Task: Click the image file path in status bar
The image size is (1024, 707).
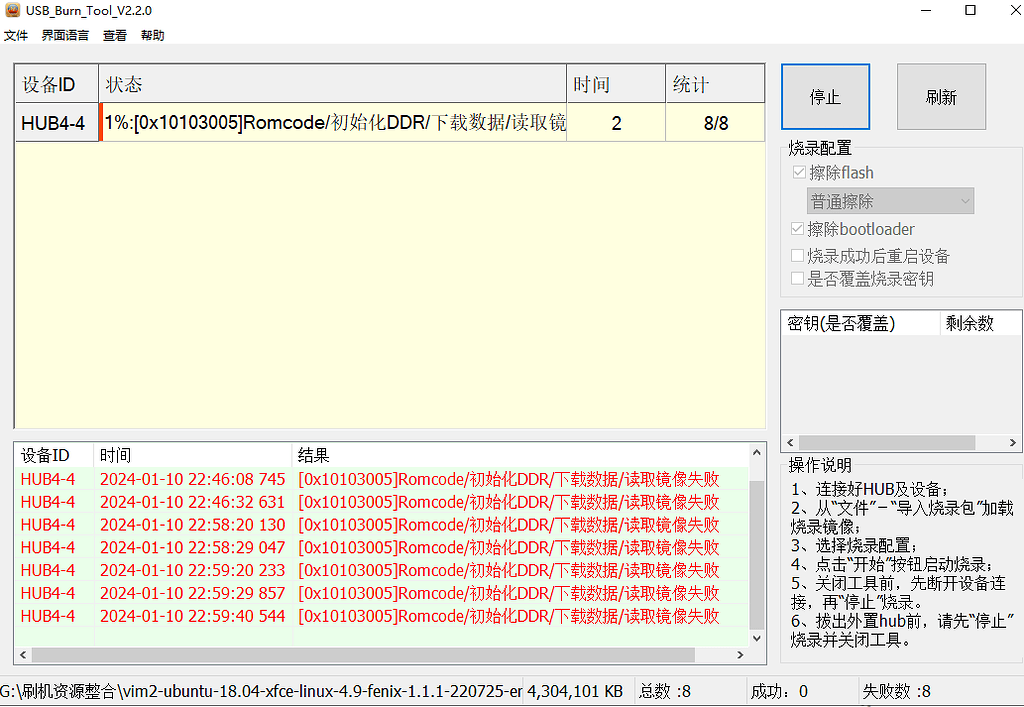Action: click(261, 691)
